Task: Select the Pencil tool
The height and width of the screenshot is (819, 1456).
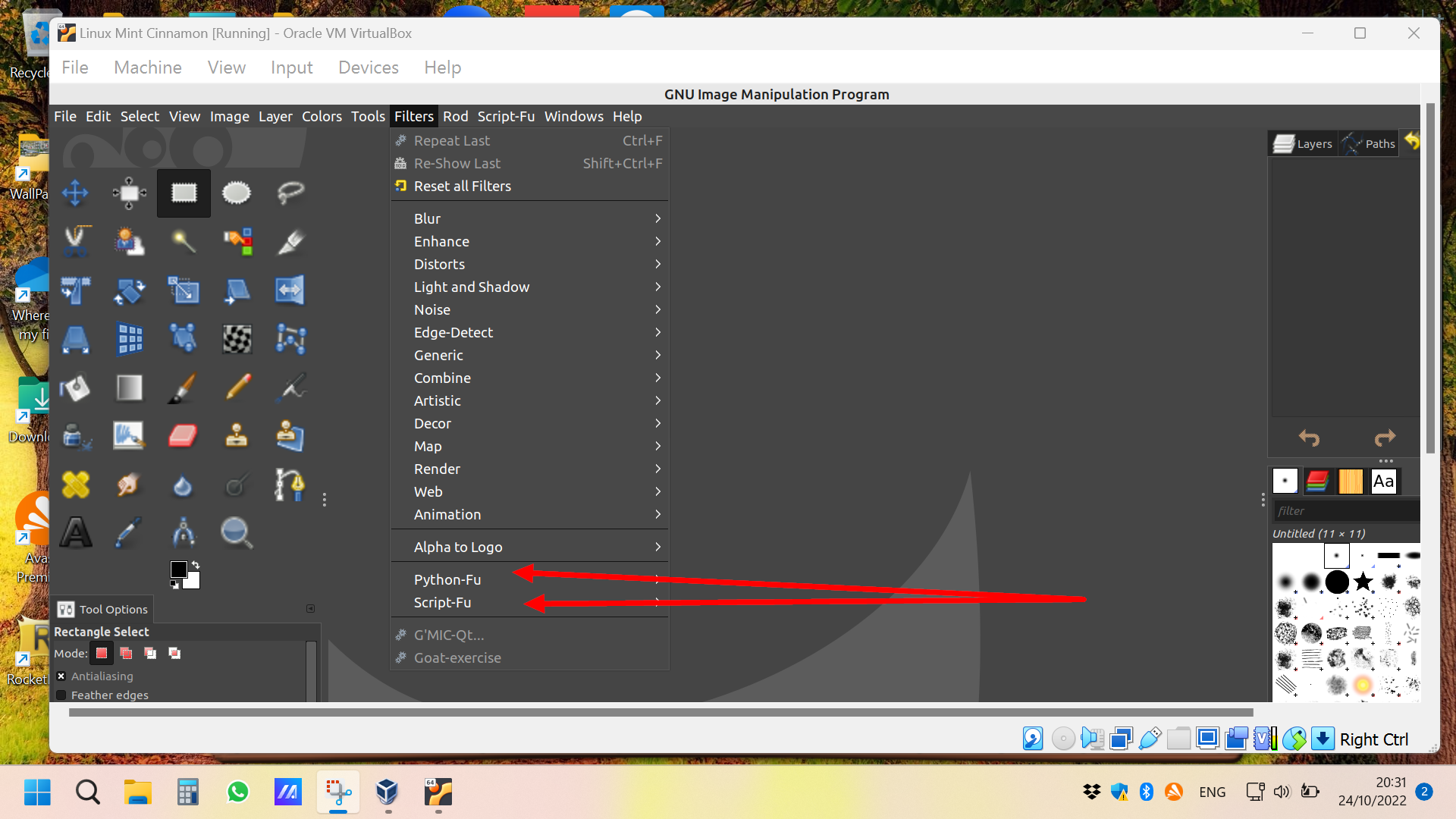Action: pyautogui.click(x=237, y=388)
